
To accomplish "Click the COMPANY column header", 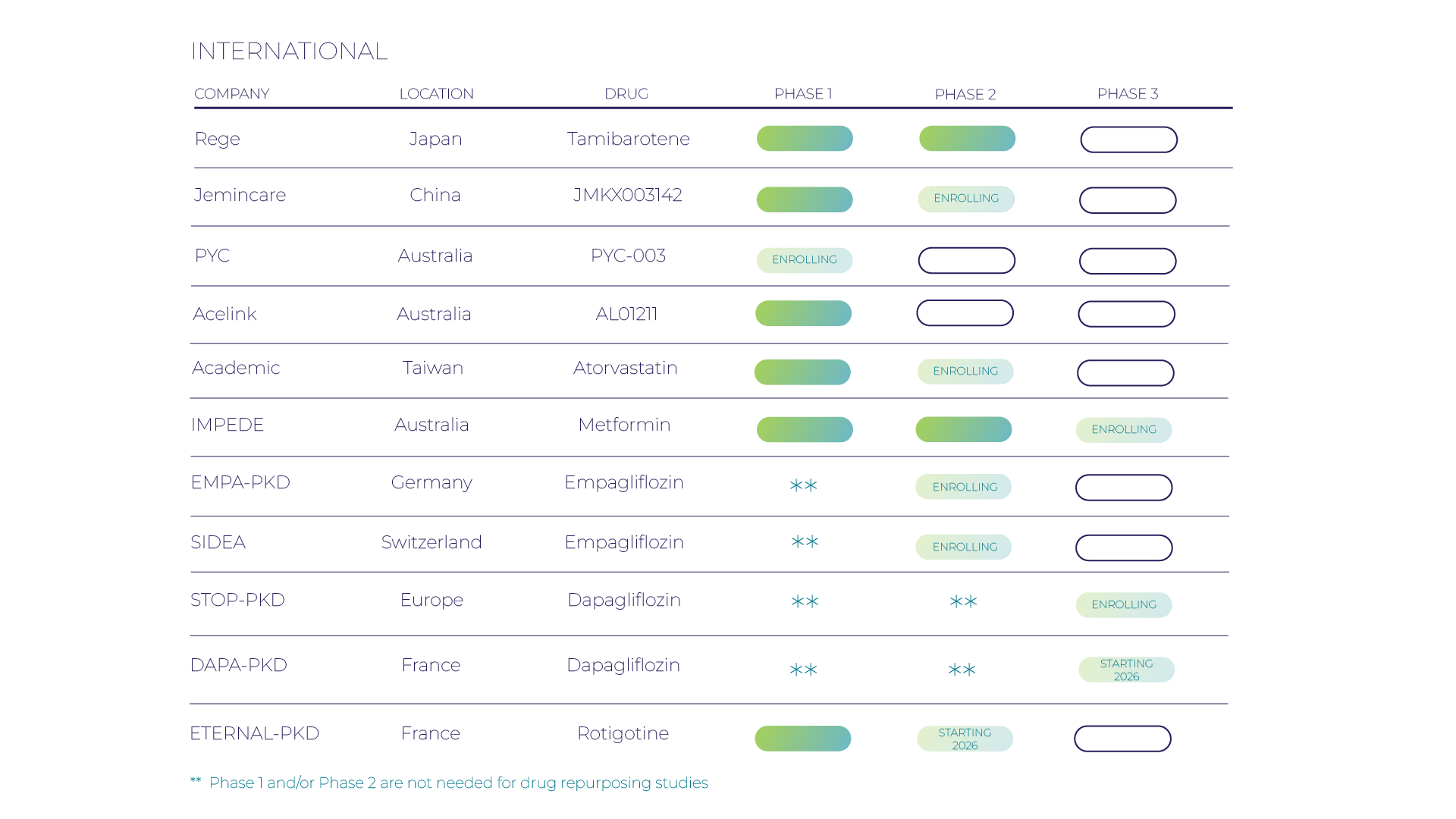I will [x=232, y=94].
